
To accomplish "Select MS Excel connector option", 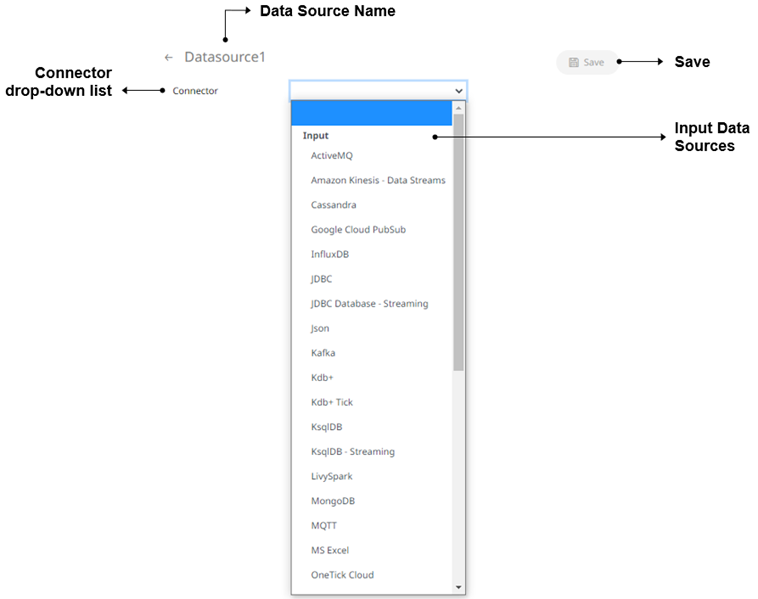I will pos(329,550).
